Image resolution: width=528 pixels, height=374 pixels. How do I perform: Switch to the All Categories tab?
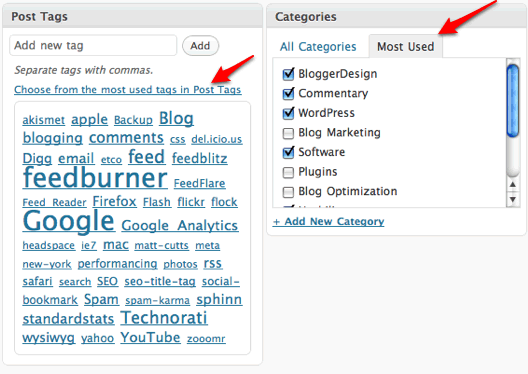(x=318, y=46)
